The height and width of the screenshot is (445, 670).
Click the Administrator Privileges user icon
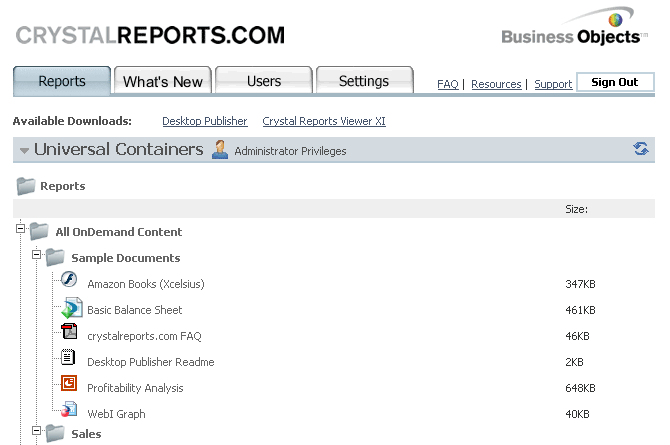coord(220,150)
